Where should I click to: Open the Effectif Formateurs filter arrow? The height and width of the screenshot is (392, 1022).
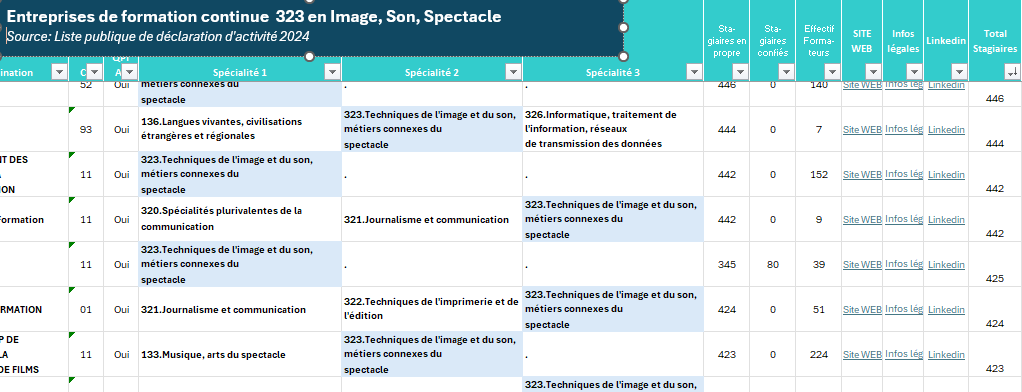coord(832,72)
